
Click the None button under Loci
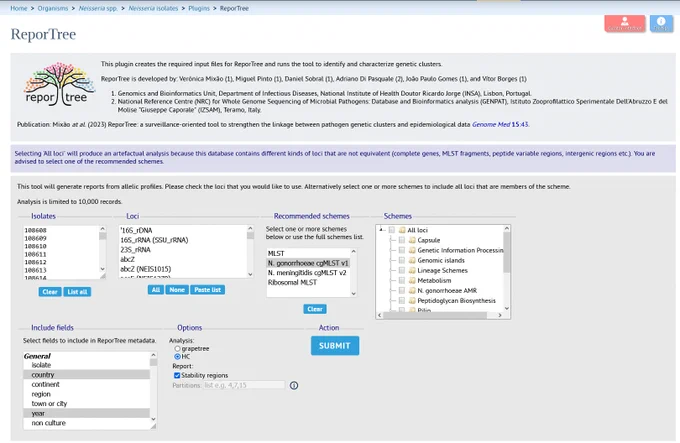177,290
